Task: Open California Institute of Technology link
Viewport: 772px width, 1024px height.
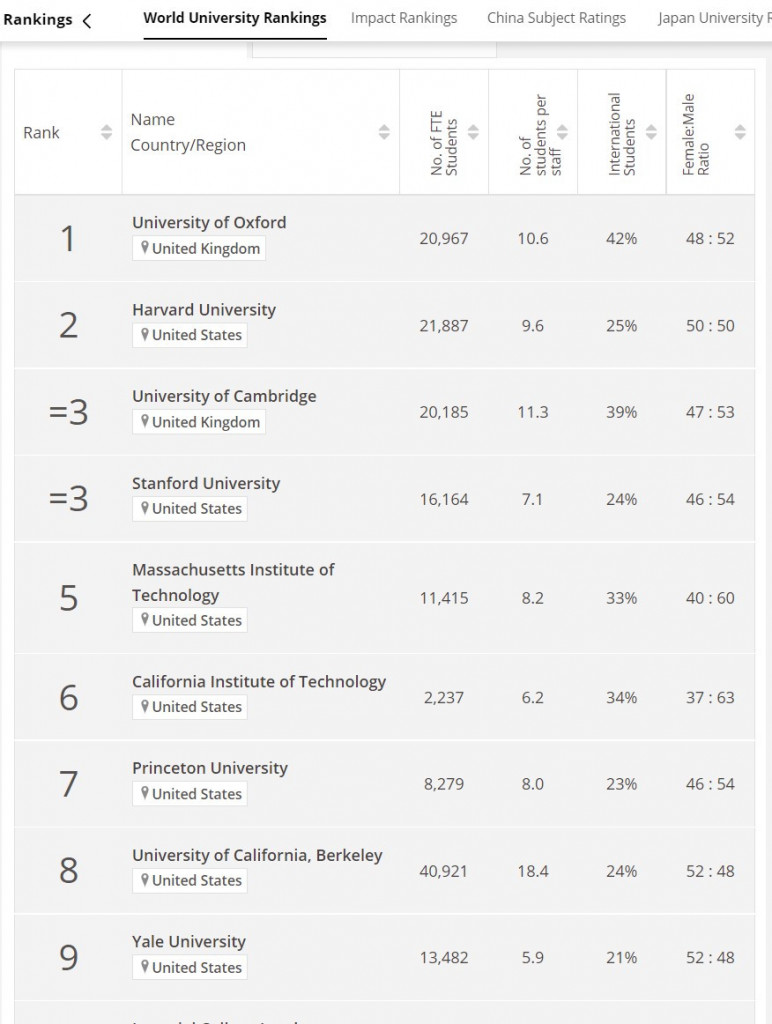Action: (x=259, y=681)
